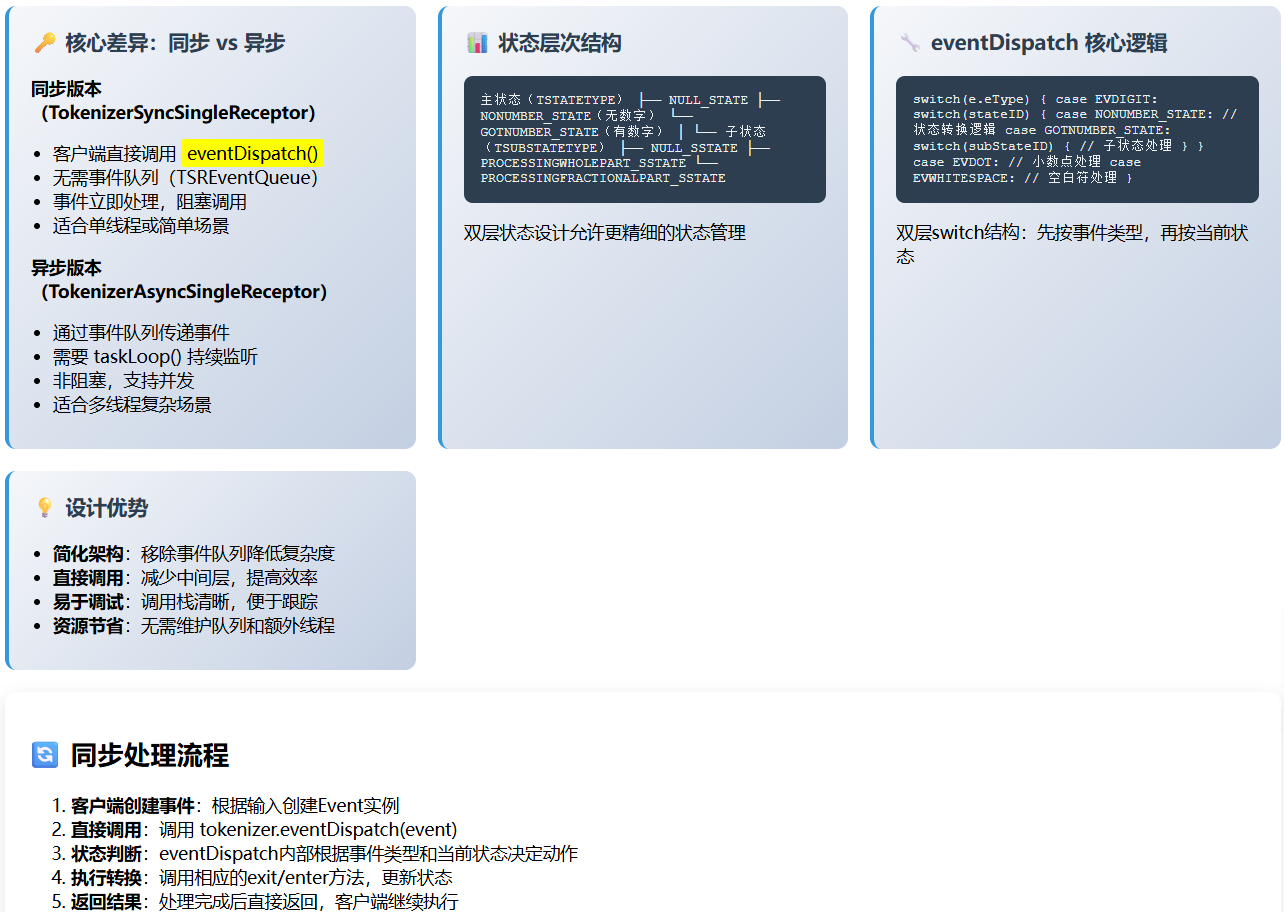Click the bullet 无需事件队列（TSREventQueue）

[185, 178]
